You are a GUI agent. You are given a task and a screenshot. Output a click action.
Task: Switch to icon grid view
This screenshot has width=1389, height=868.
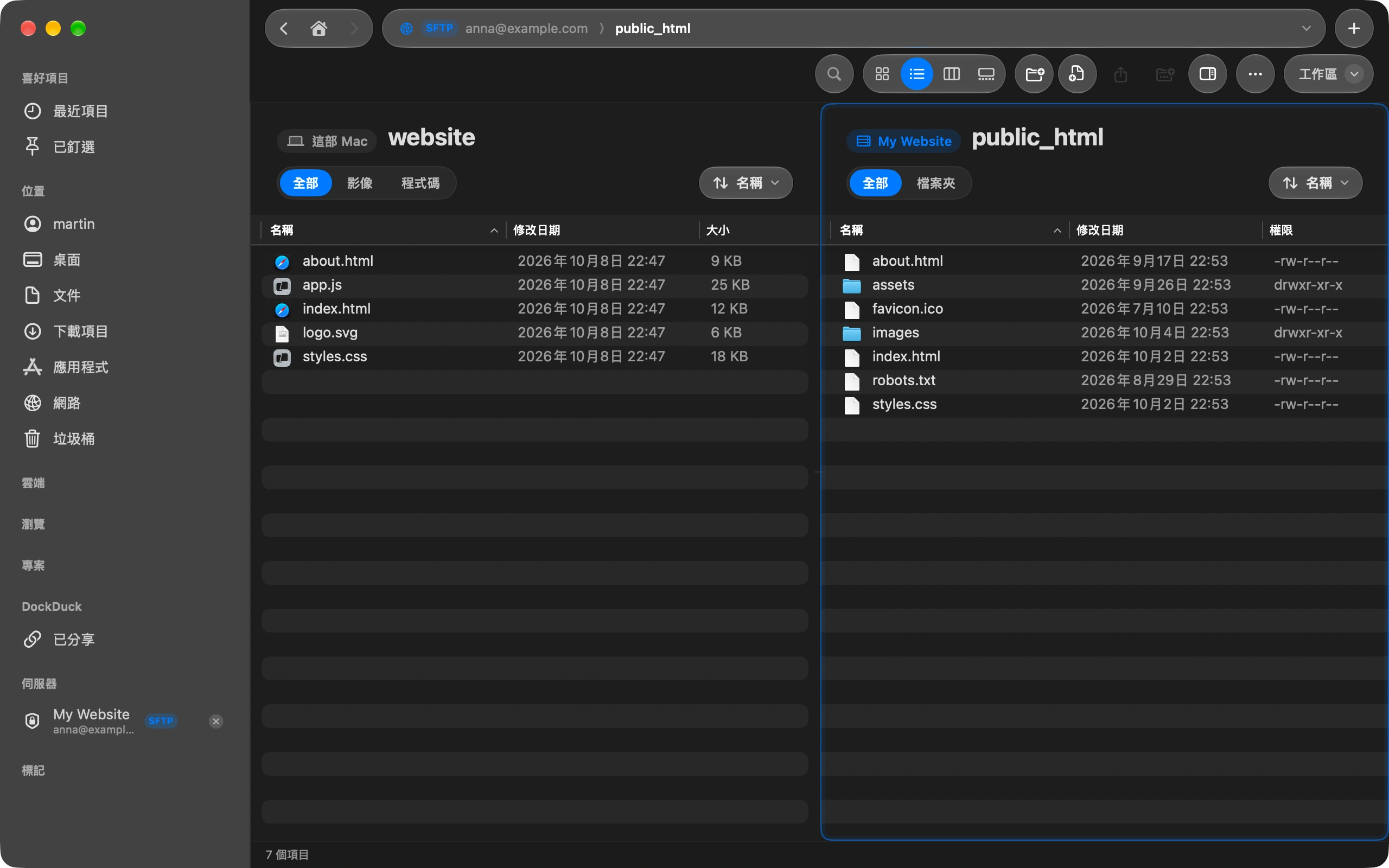[882, 74]
